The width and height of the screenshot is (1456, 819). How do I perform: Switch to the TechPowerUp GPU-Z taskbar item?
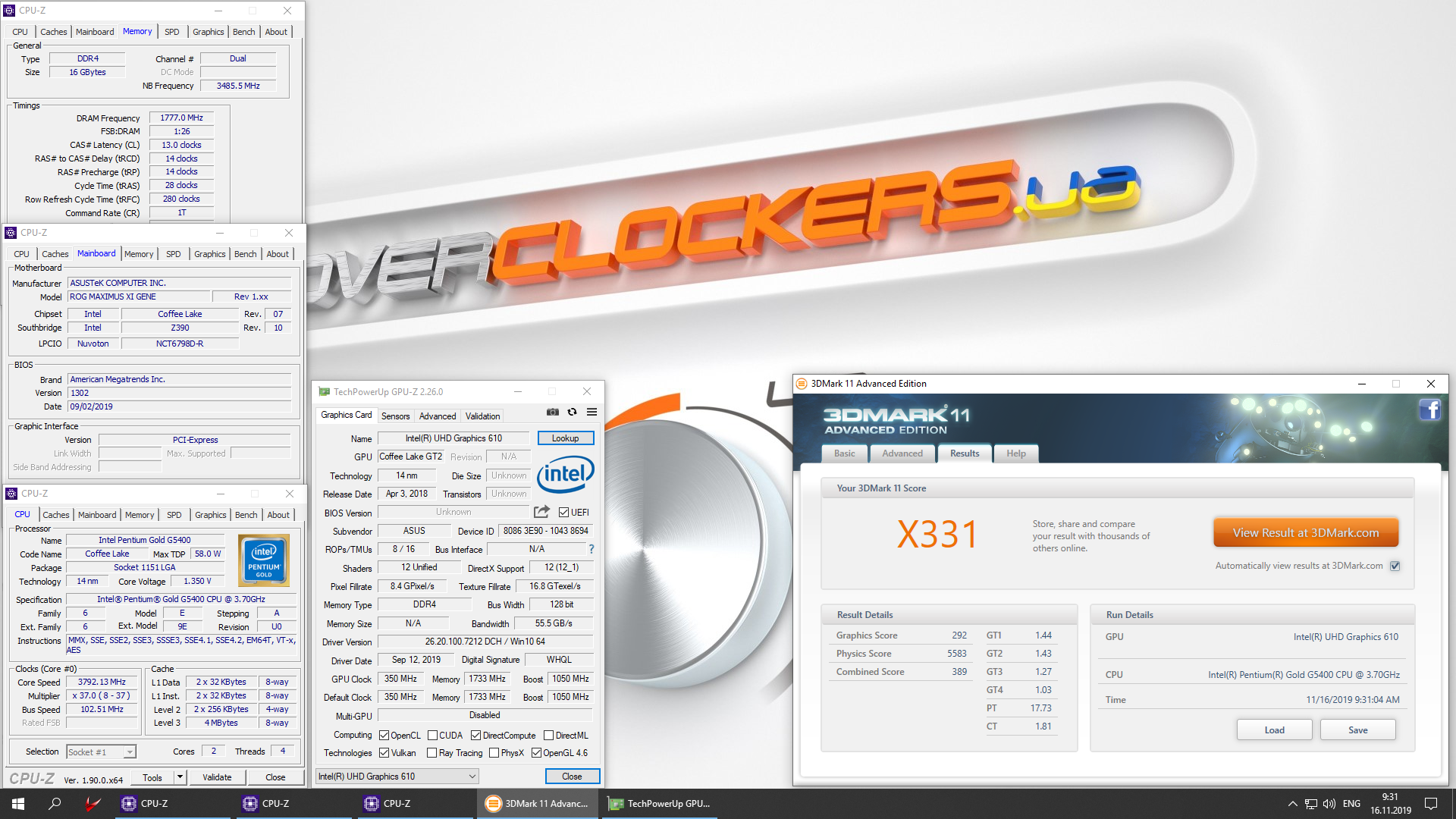click(660, 804)
